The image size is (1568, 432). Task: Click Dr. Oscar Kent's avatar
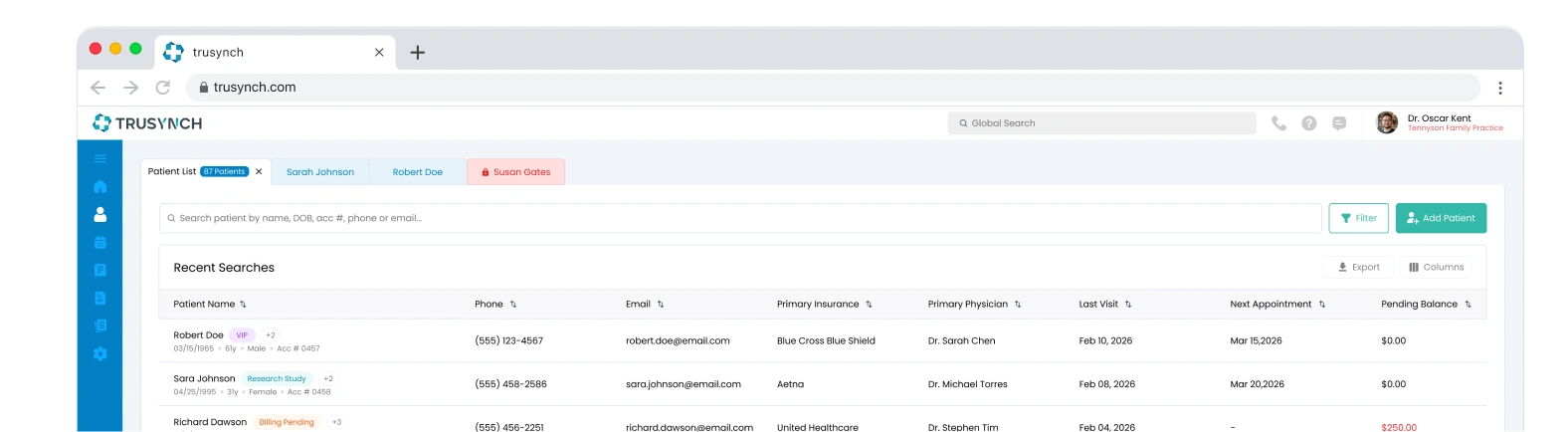(x=1387, y=122)
